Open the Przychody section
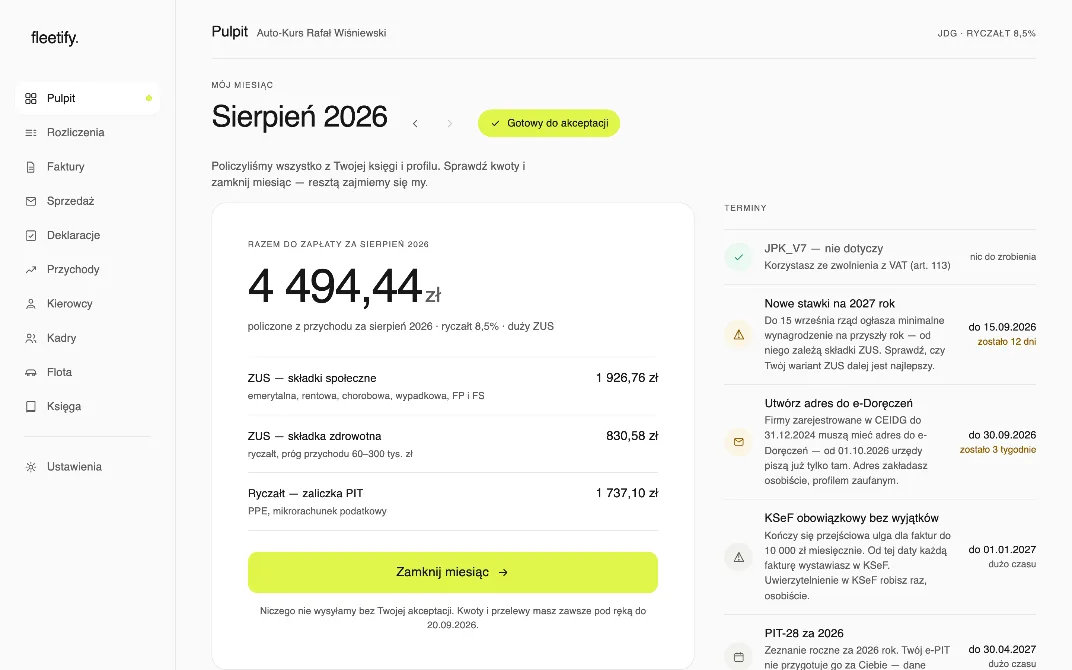1072x670 pixels. (88, 269)
